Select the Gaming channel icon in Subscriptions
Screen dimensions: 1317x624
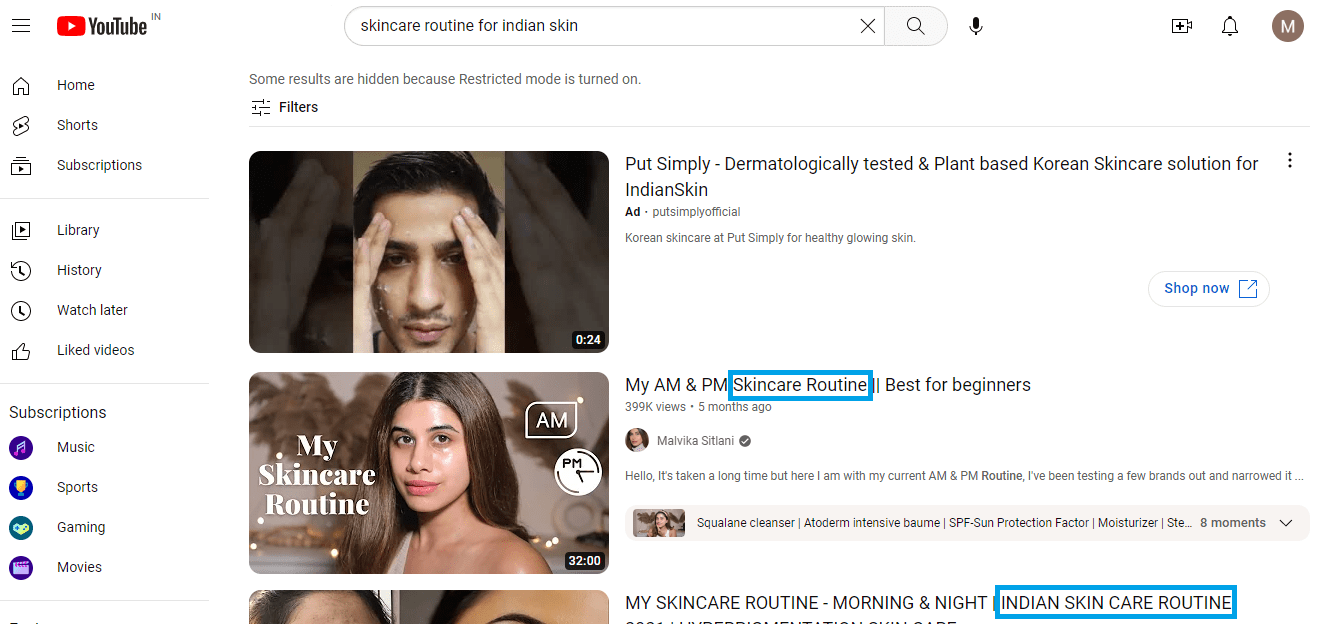point(21,527)
